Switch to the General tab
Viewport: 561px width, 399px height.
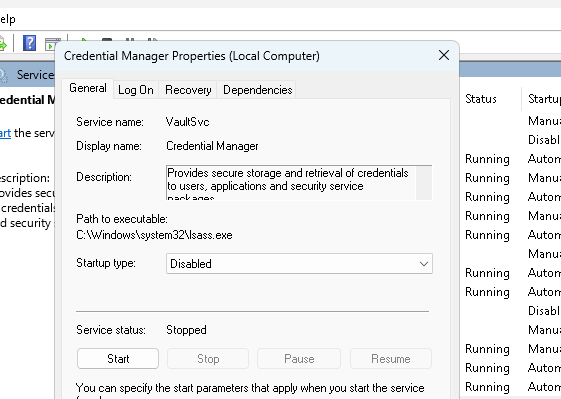[88, 88]
